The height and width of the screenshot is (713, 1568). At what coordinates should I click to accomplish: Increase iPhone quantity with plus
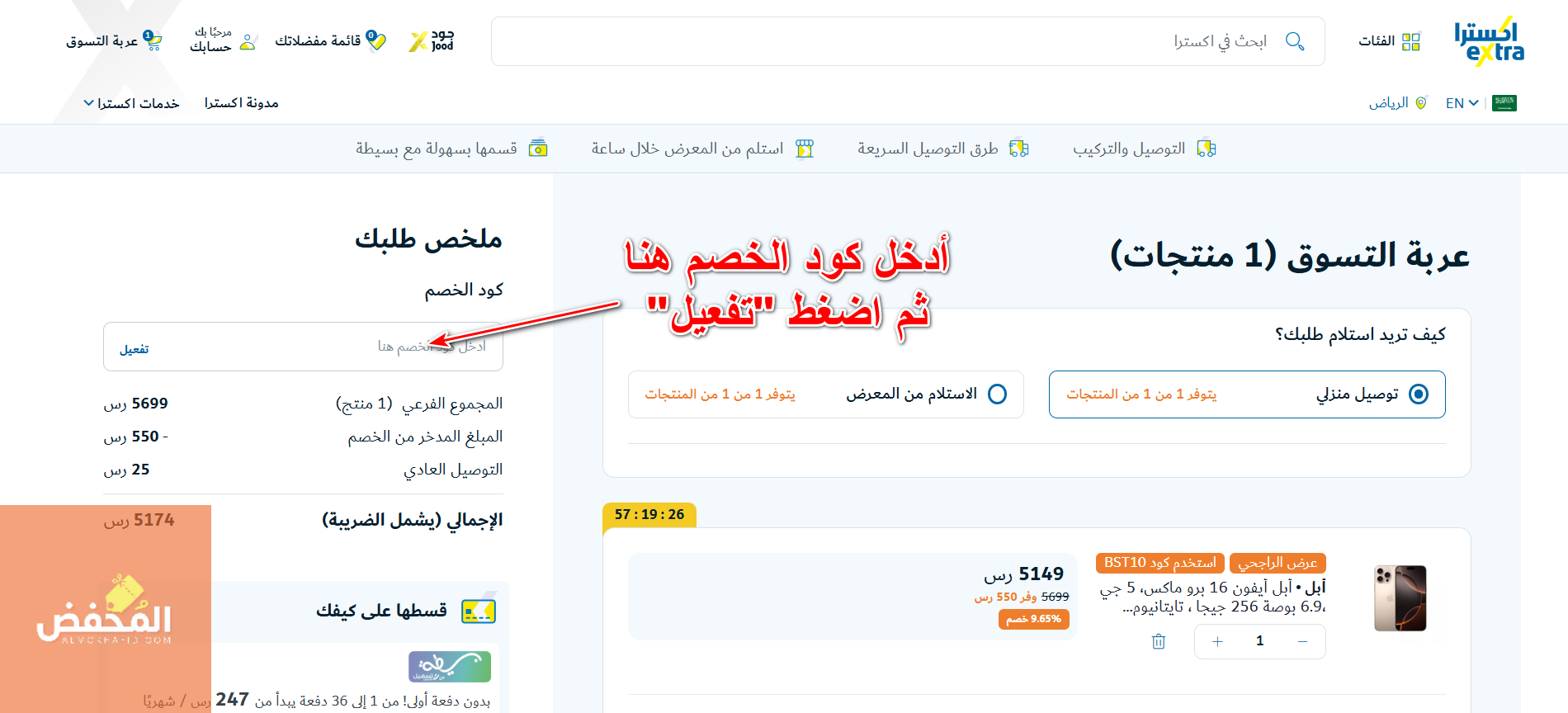[x=1217, y=641]
